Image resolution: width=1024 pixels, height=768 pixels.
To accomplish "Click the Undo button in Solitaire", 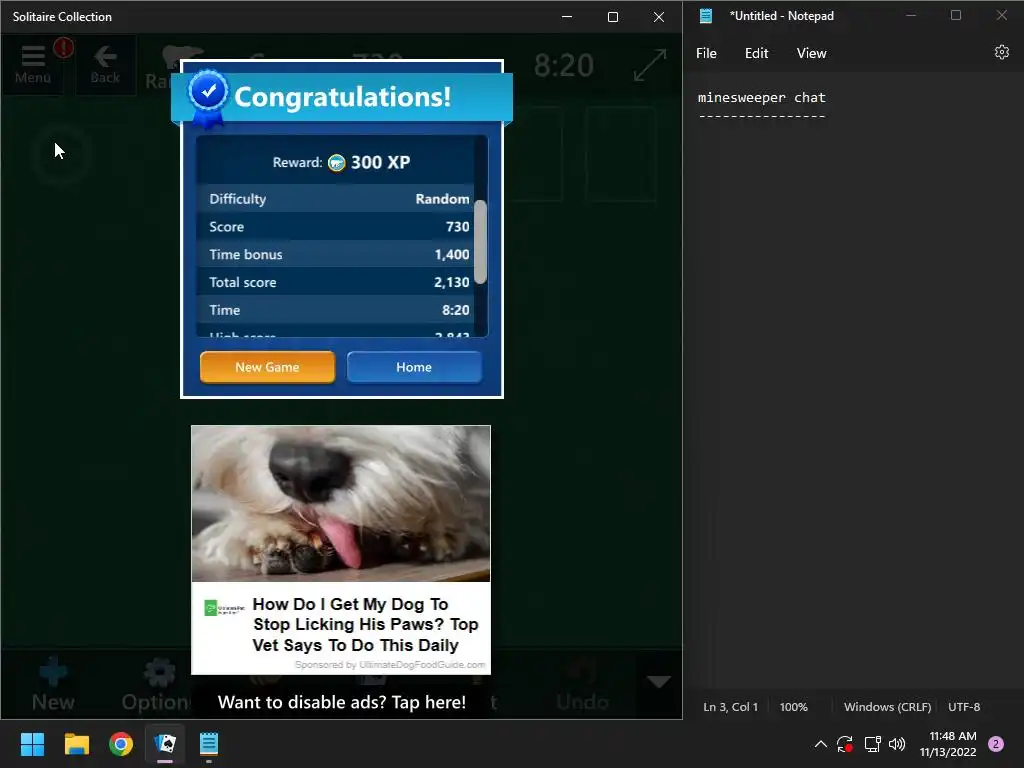I will coord(583,686).
